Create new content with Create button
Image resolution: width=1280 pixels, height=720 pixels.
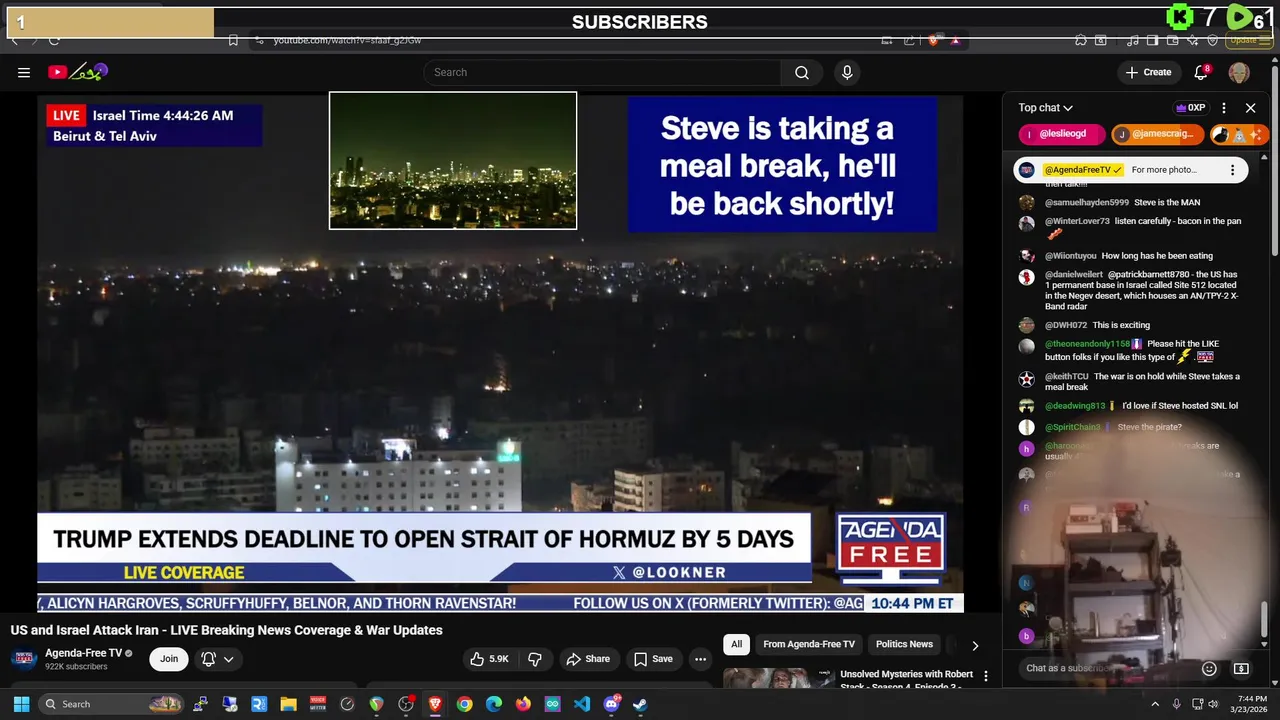pyautogui.click(x=1148, y=72)
